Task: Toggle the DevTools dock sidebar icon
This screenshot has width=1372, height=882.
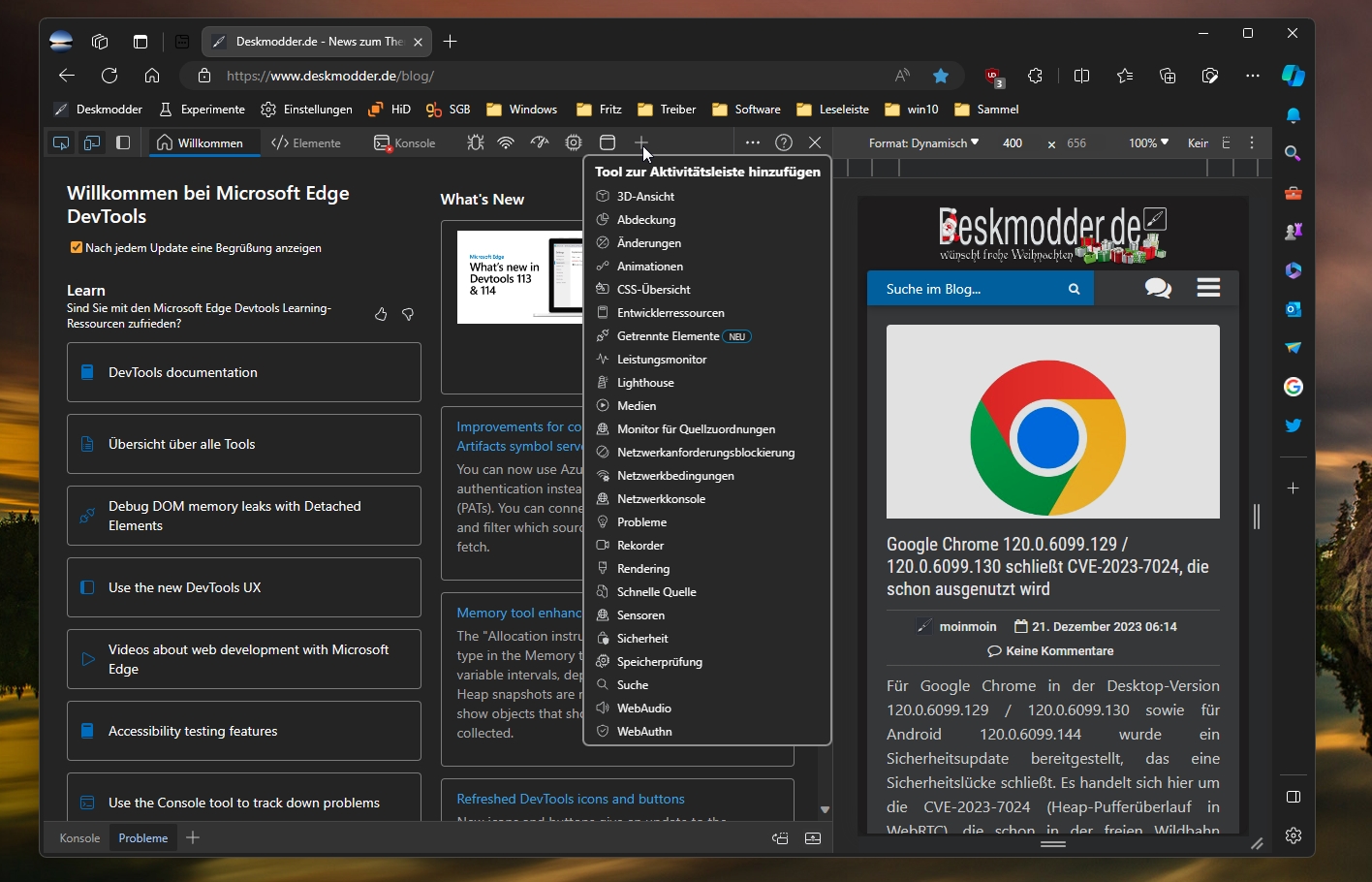Action: click(x=123, y=142)
